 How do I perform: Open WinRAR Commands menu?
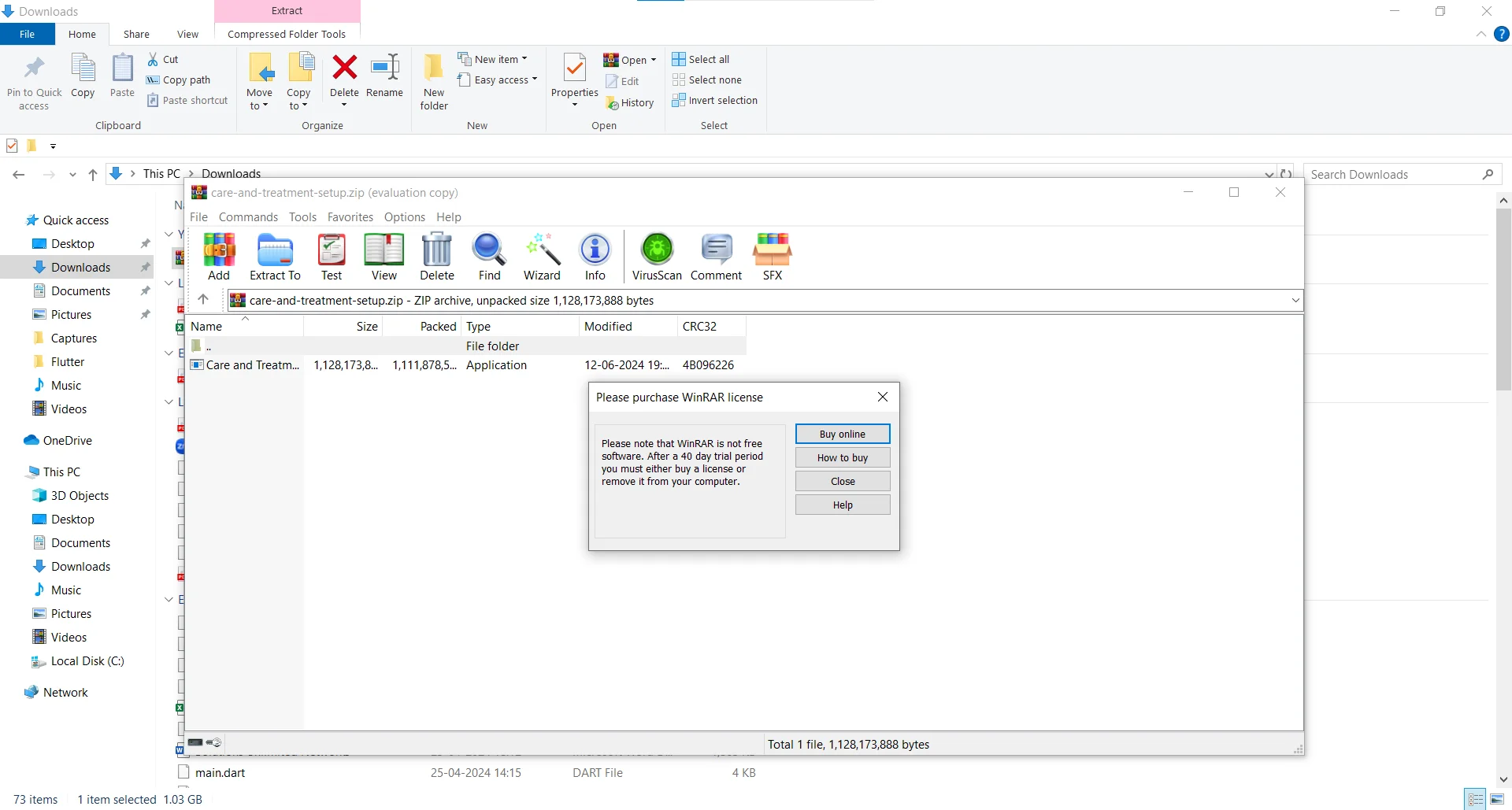(248, 216)
